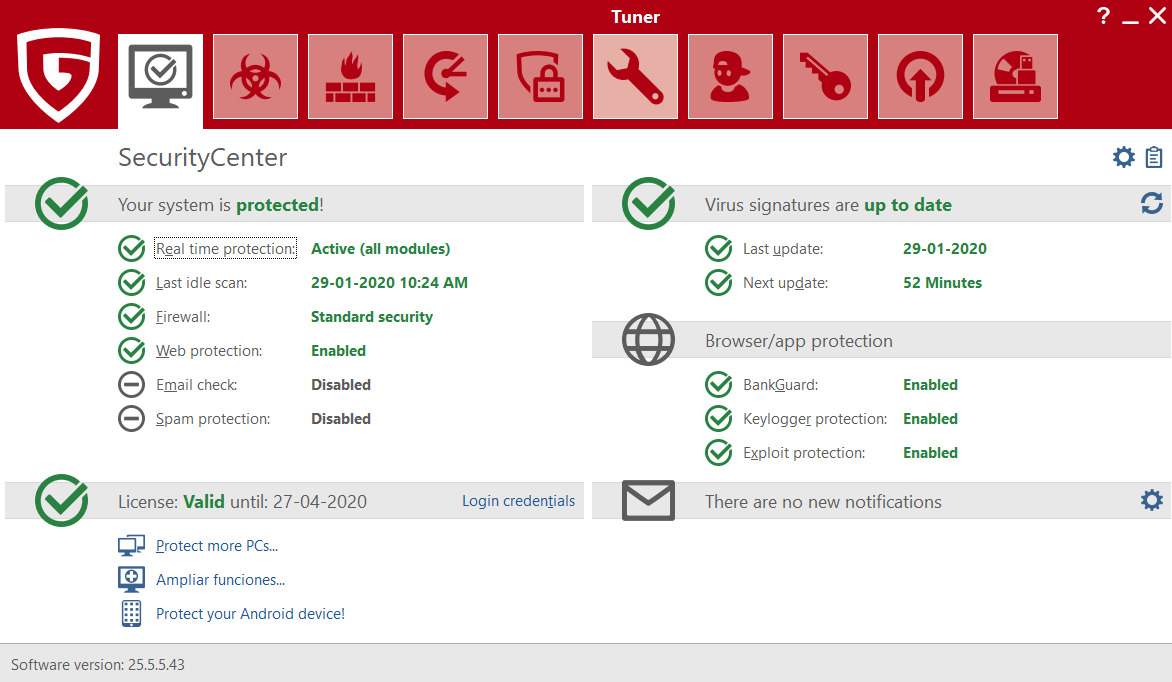
Task: Click Next update status checkmark
Action: (719, 283)
